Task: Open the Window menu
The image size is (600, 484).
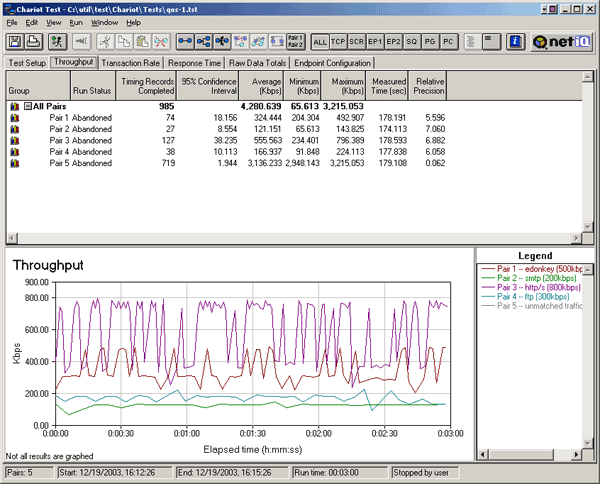Action: point(103,21)
